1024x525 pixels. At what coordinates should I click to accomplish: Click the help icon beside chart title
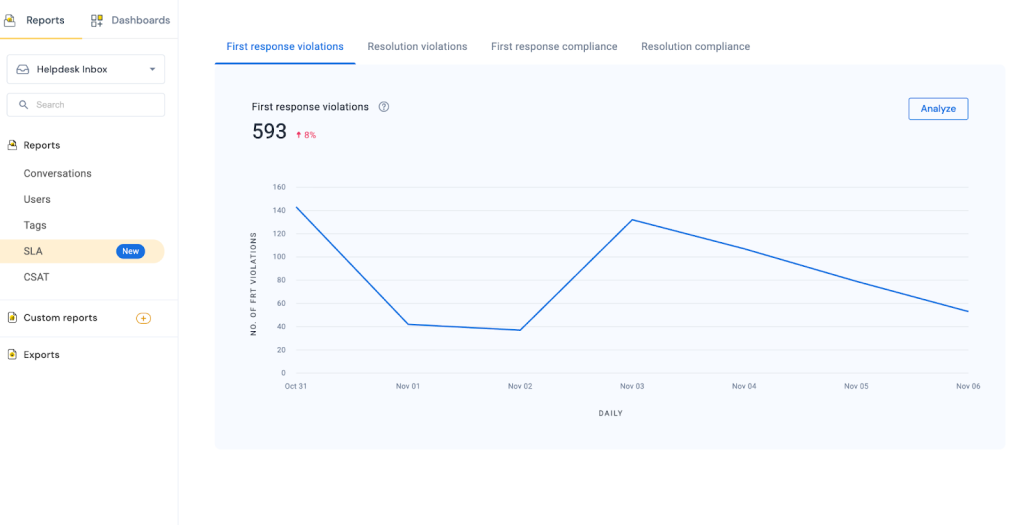[x=384, y=107]
